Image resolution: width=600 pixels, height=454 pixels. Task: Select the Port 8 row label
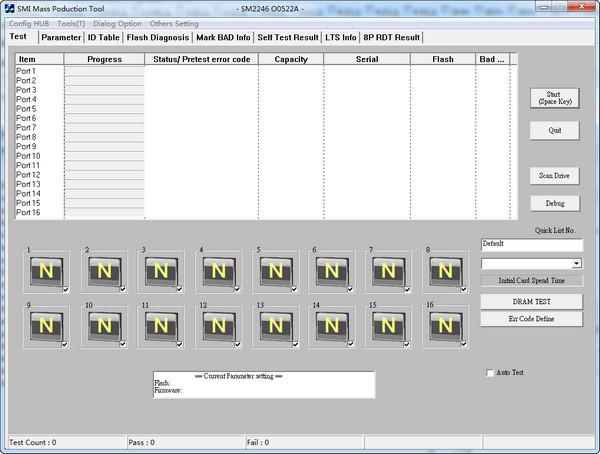click(x=26, y=137)
